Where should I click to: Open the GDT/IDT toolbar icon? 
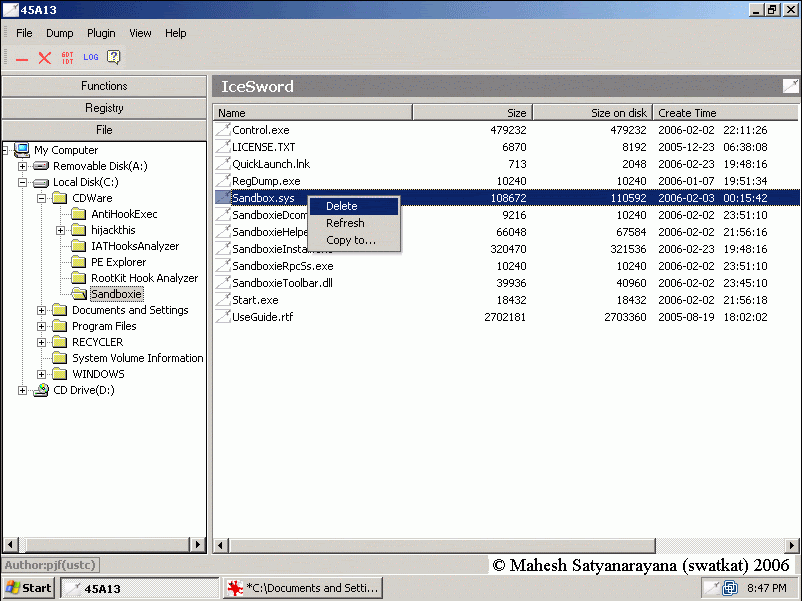pyautogui.click(x=68, y=58)
